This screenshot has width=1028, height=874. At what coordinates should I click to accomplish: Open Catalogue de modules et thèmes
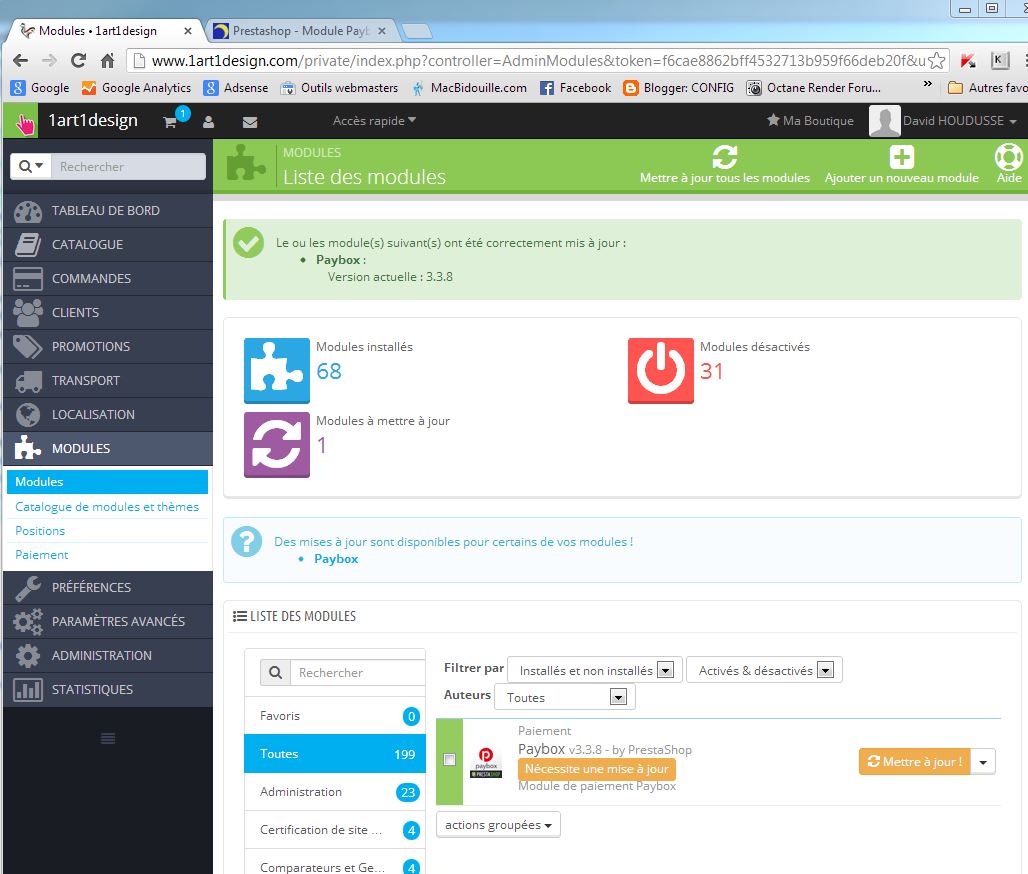click(107, 507)
